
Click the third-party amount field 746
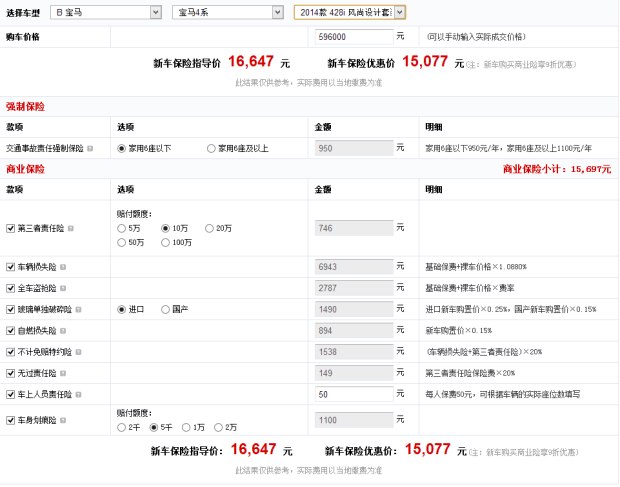354,228
